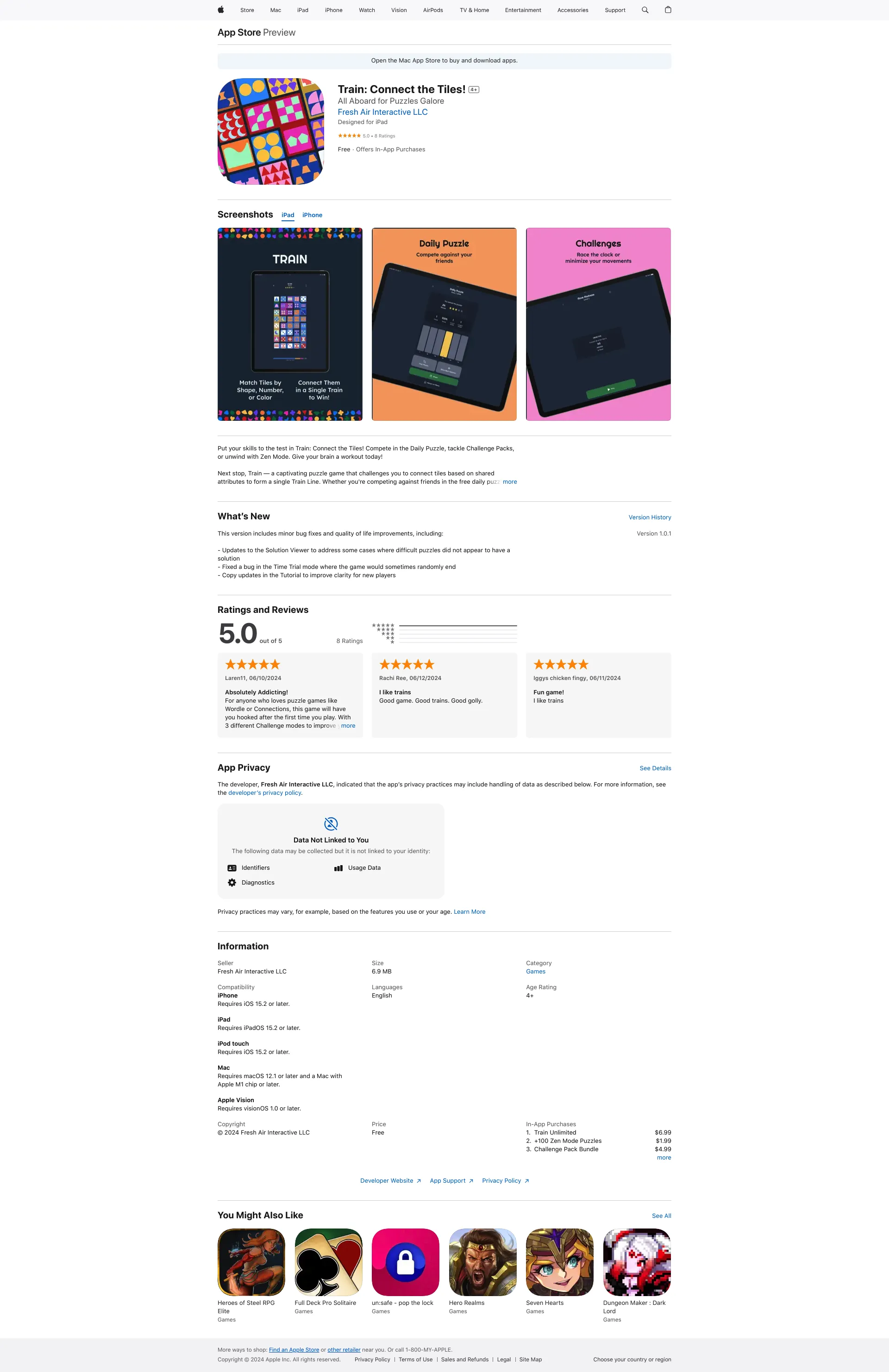Select the iPad screenshots tab
Viewport: 889px width, 1372px height.
pyautogui.click(x=286, y=215)
